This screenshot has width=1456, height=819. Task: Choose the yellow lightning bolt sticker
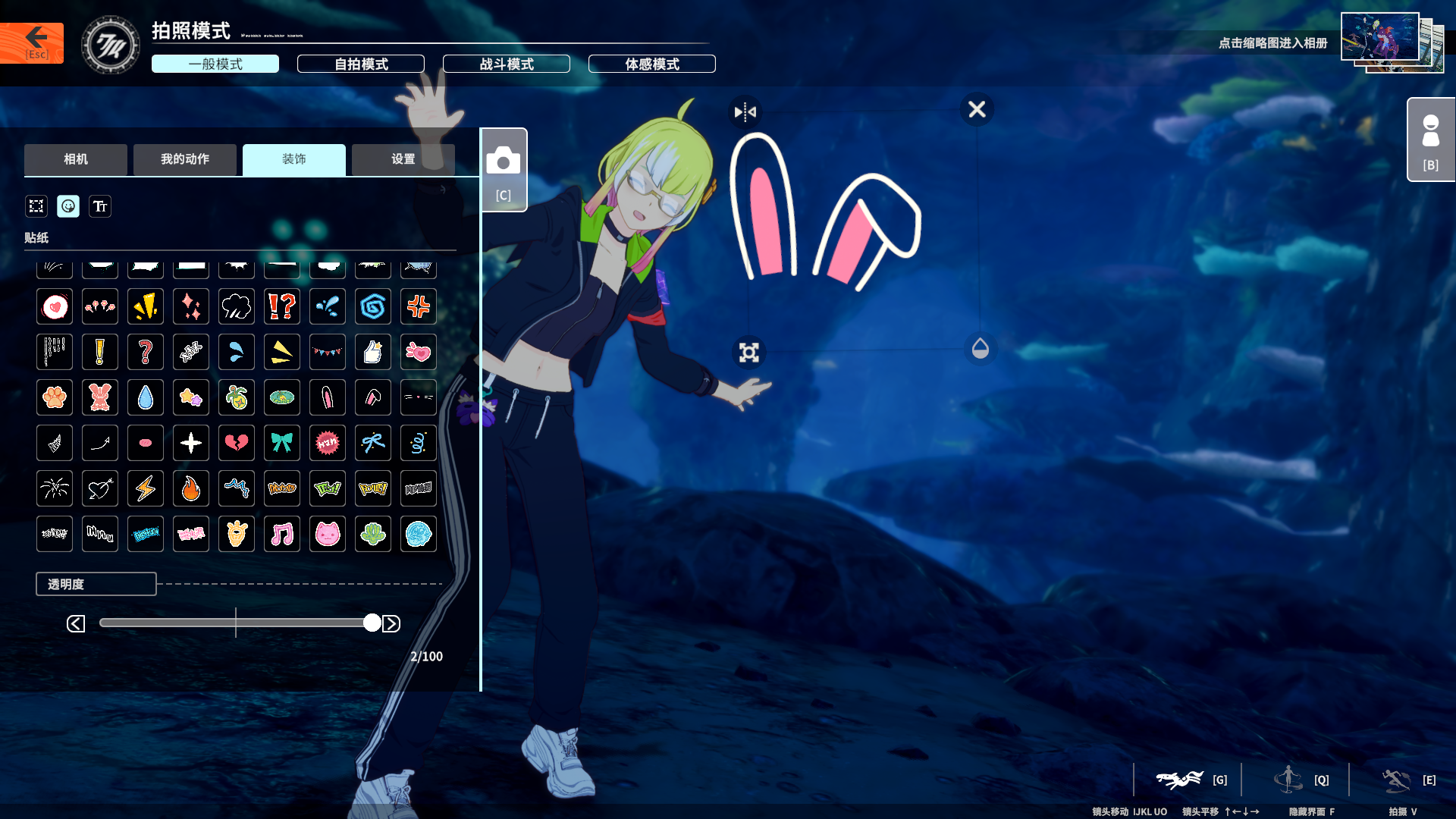tap(146, 488)
